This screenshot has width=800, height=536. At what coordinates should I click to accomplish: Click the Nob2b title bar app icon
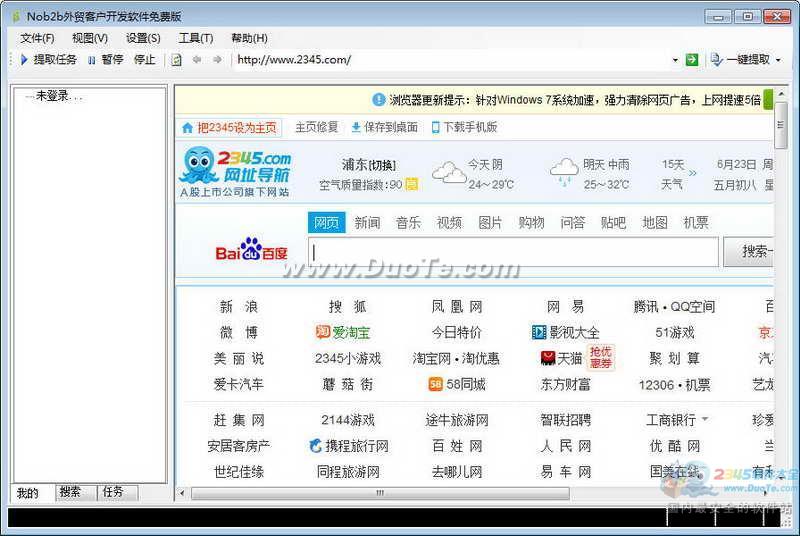pyautogui.click(x=16, y=17)
